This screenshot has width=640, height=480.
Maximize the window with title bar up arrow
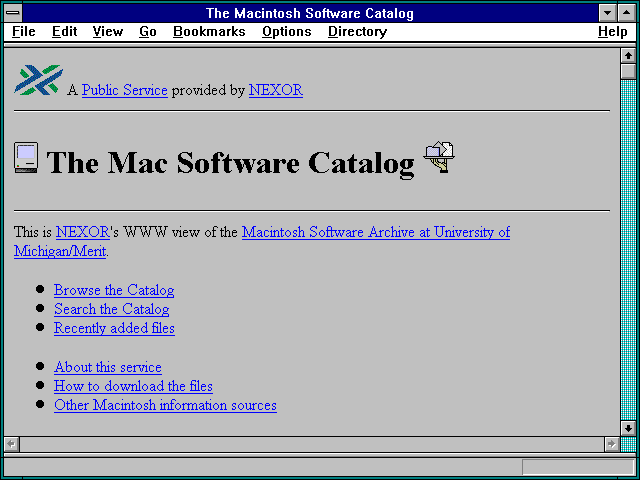pos(627,13)
